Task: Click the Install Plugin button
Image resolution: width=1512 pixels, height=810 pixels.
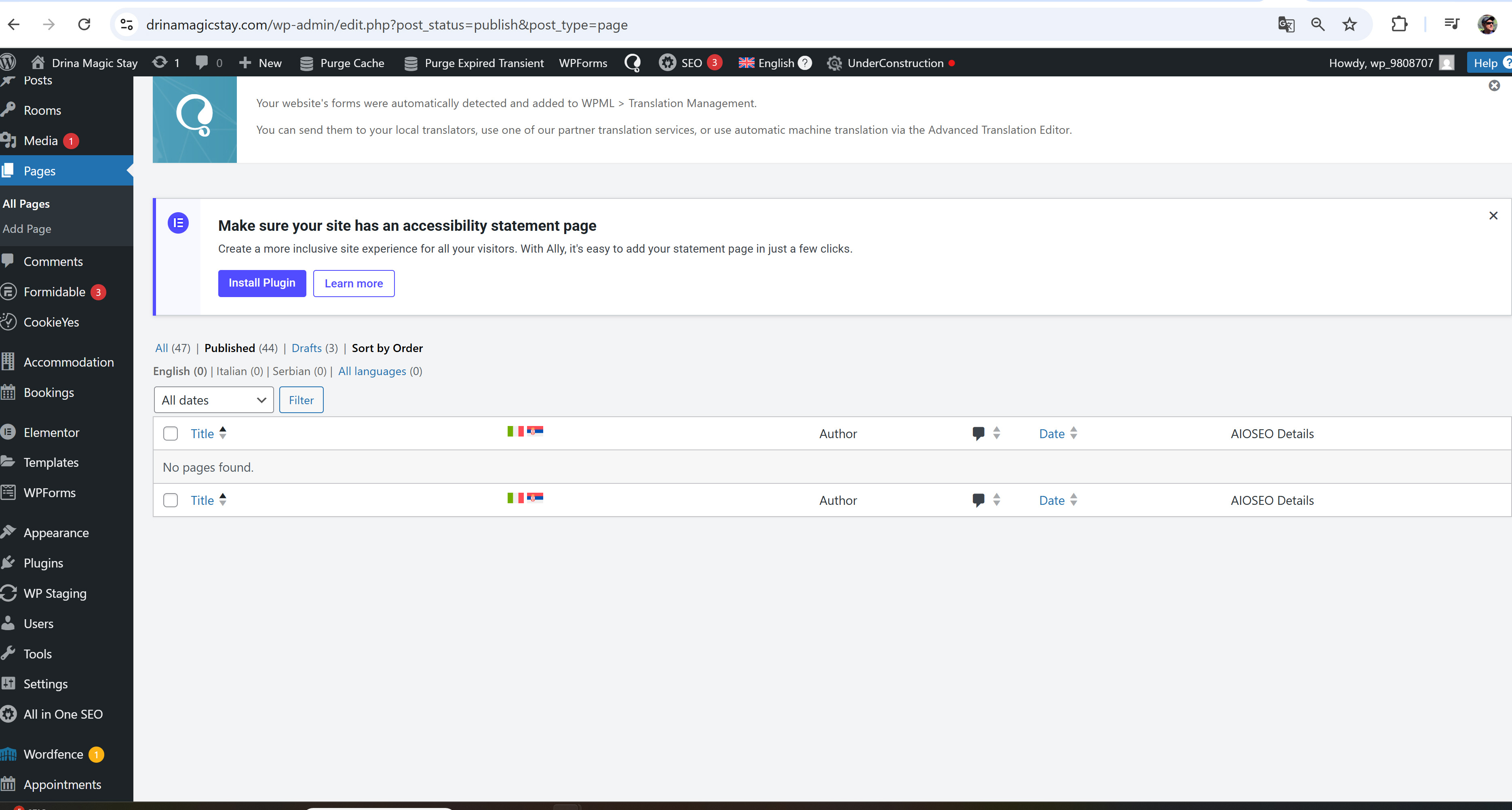Action: 262,283
